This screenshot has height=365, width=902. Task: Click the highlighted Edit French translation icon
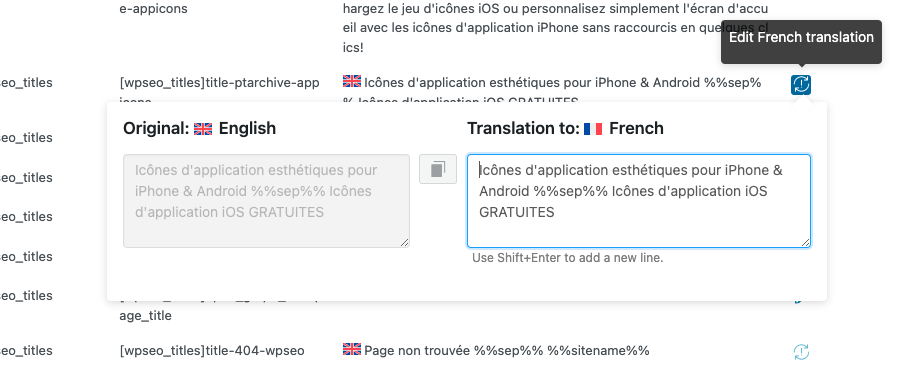[801, 84]
